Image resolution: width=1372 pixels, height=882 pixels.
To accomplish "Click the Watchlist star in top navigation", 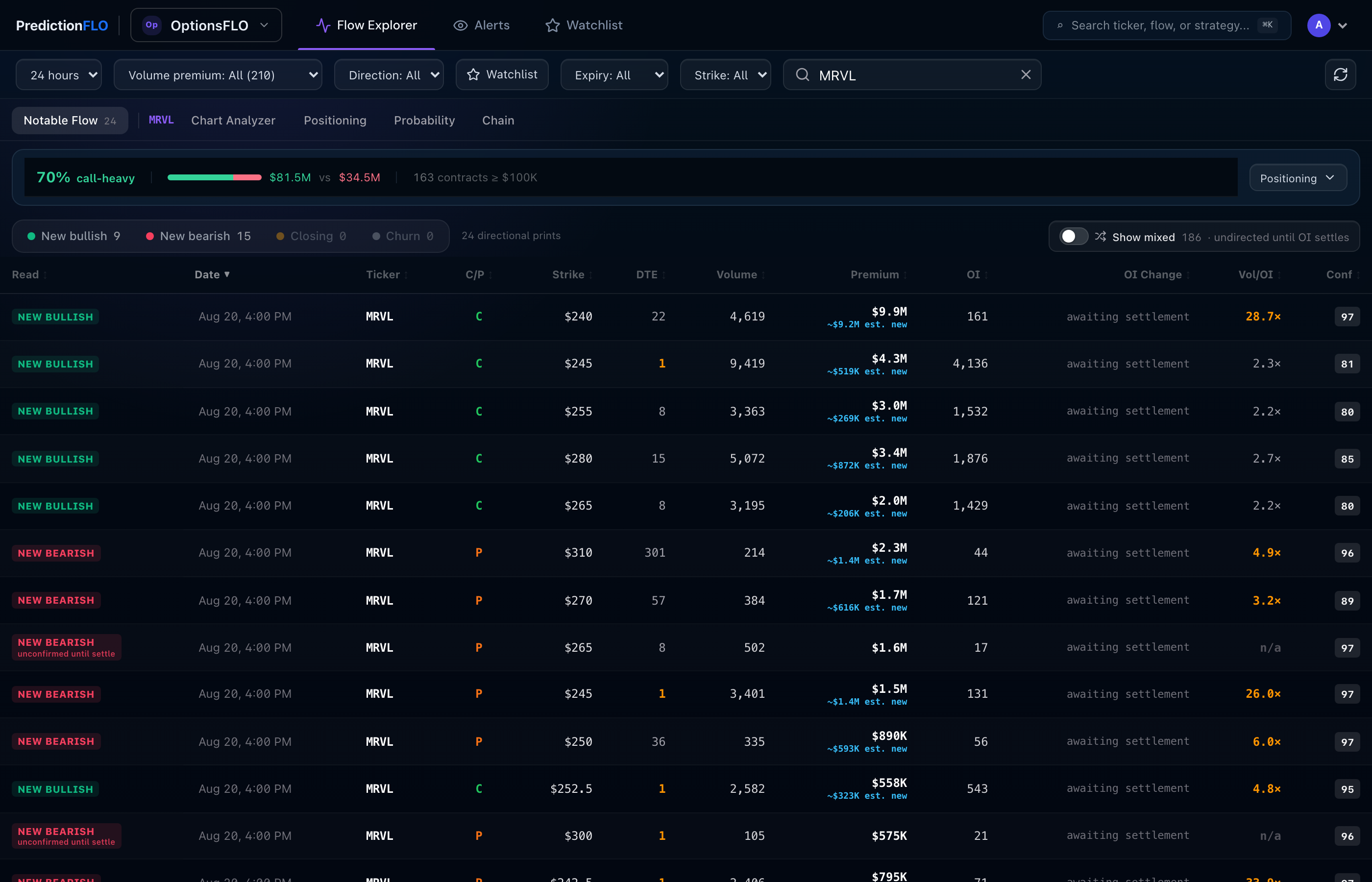I will tap(552, 25).
